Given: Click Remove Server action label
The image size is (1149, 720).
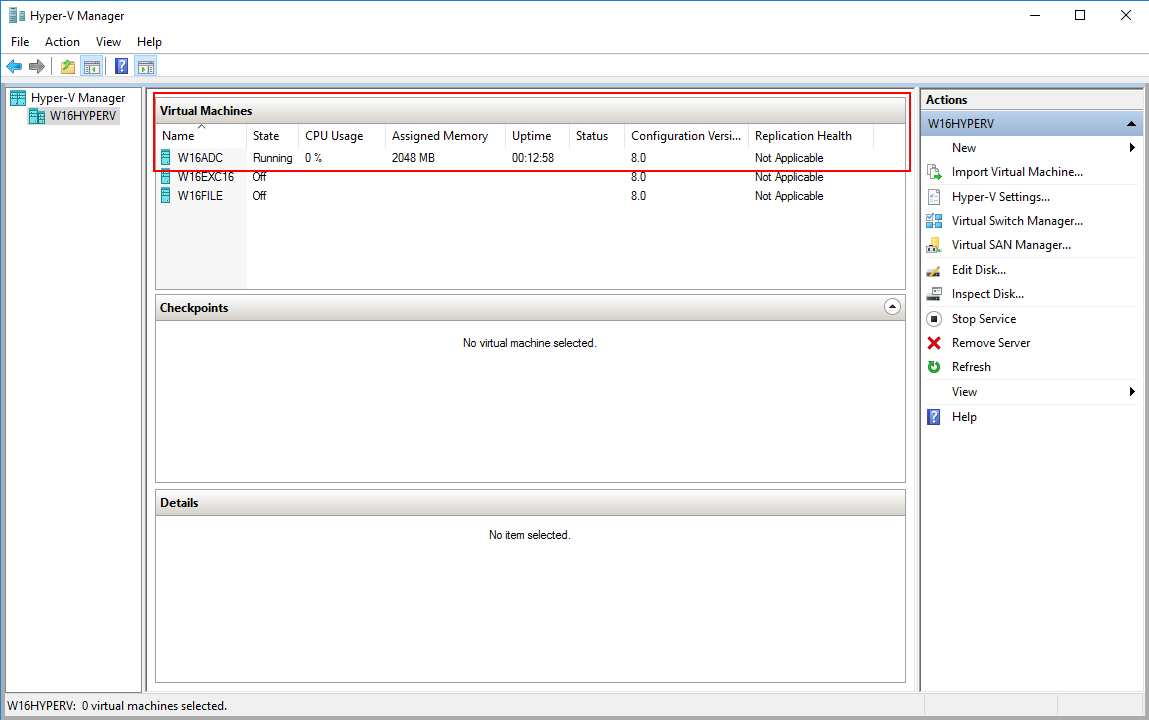Looking at the screenshot, I should 991,343.
